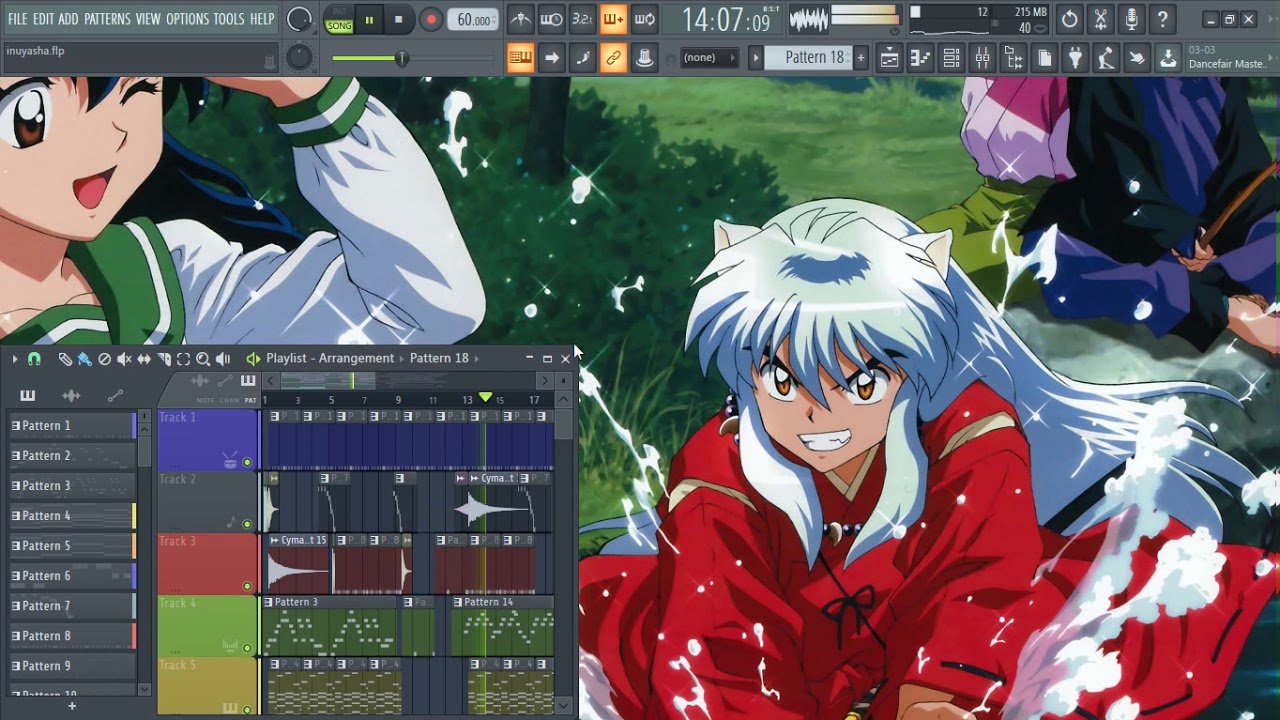Click the master pitch knob
The width and height of the screenshot is (1280, 720).
click(299, 58)
